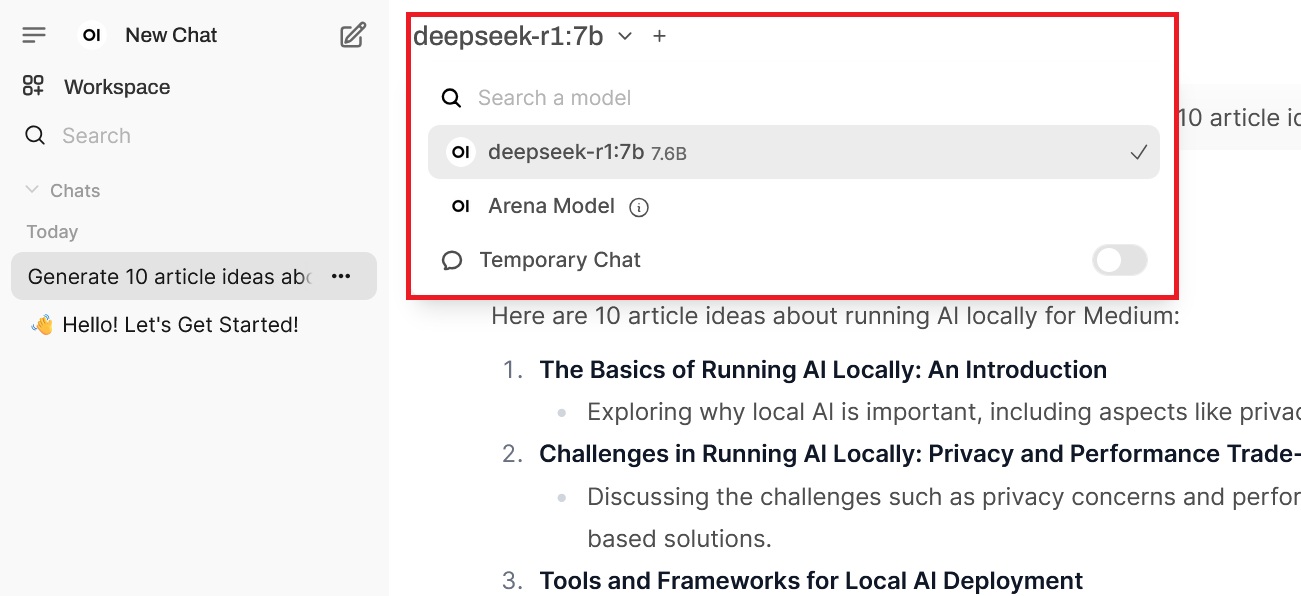Click the plus icon to add another model
1301x596 pixels.
pos(659,36)
